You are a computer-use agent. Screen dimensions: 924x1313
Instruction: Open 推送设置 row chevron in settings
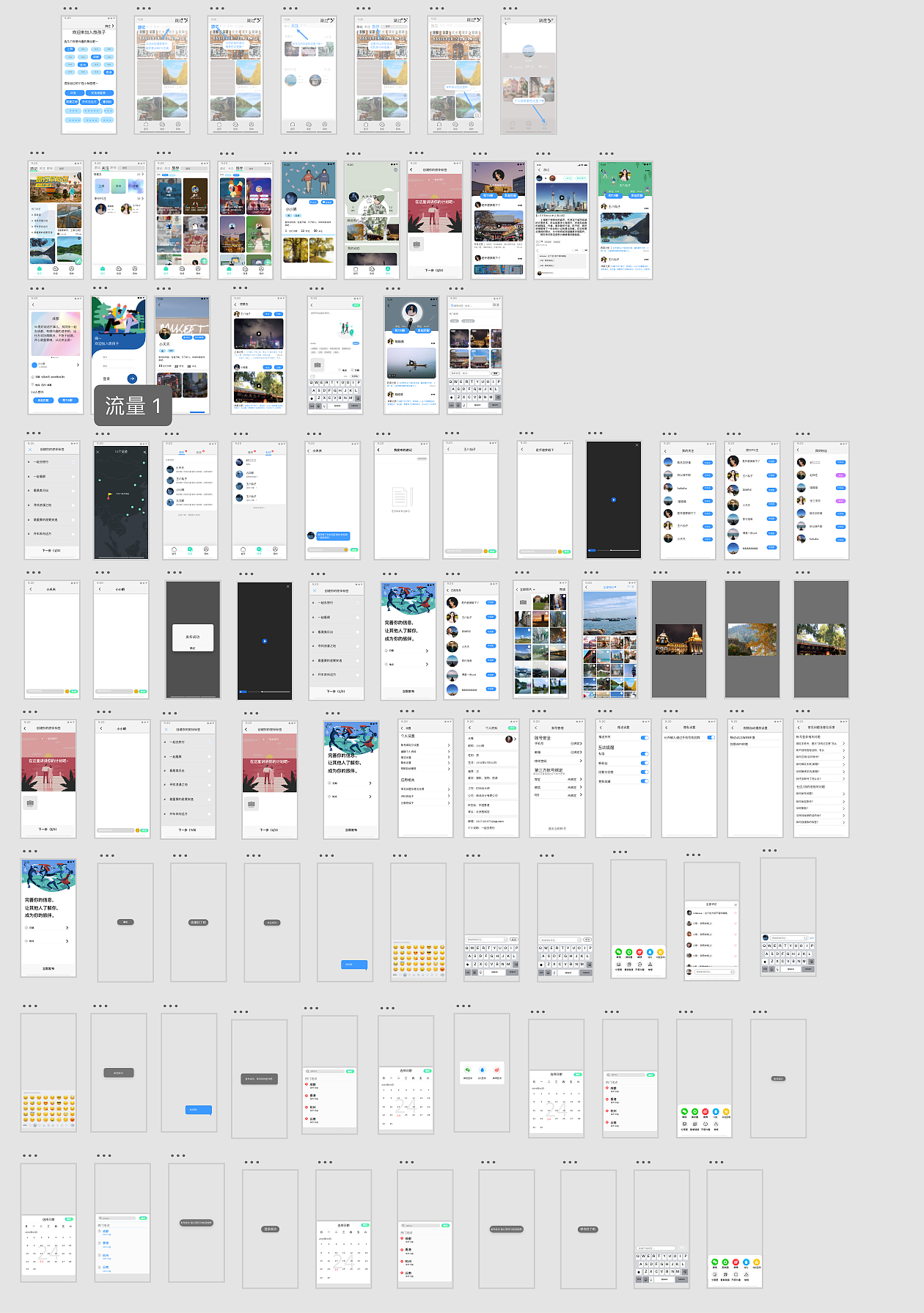pyautogui.click(x=449, y=757)
